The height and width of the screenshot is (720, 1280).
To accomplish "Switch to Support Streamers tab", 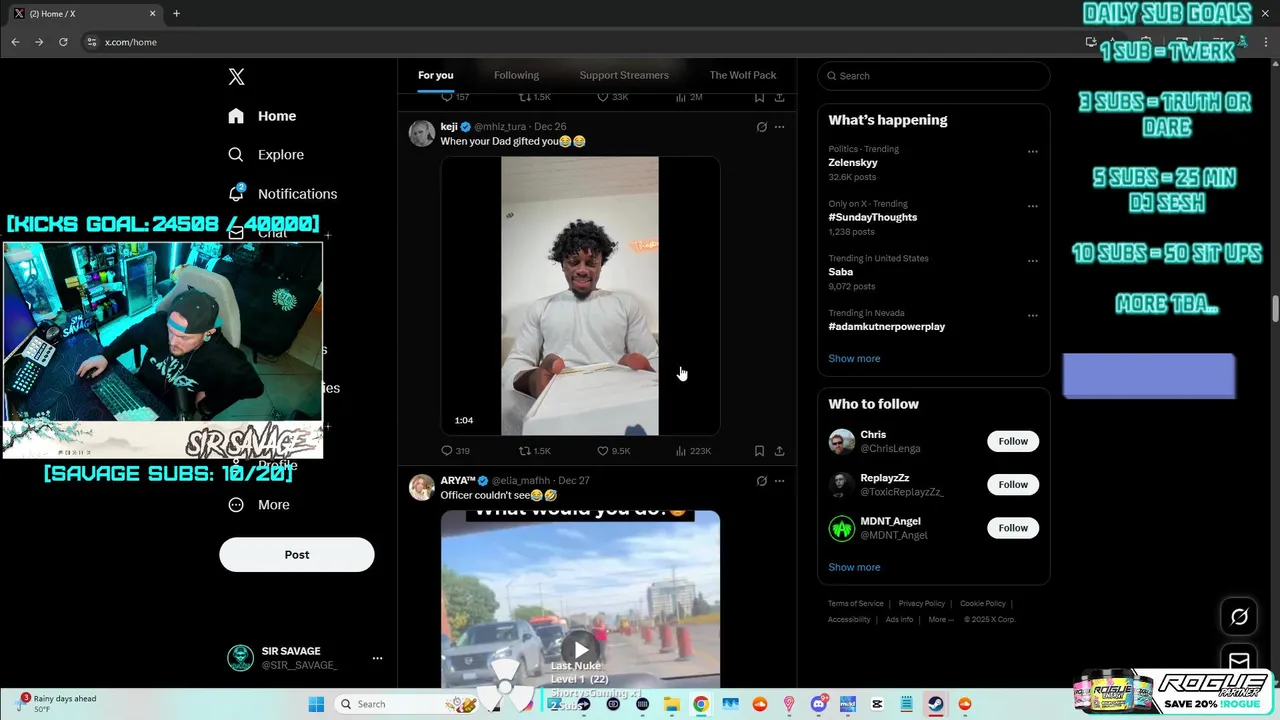I will [624, 75].
